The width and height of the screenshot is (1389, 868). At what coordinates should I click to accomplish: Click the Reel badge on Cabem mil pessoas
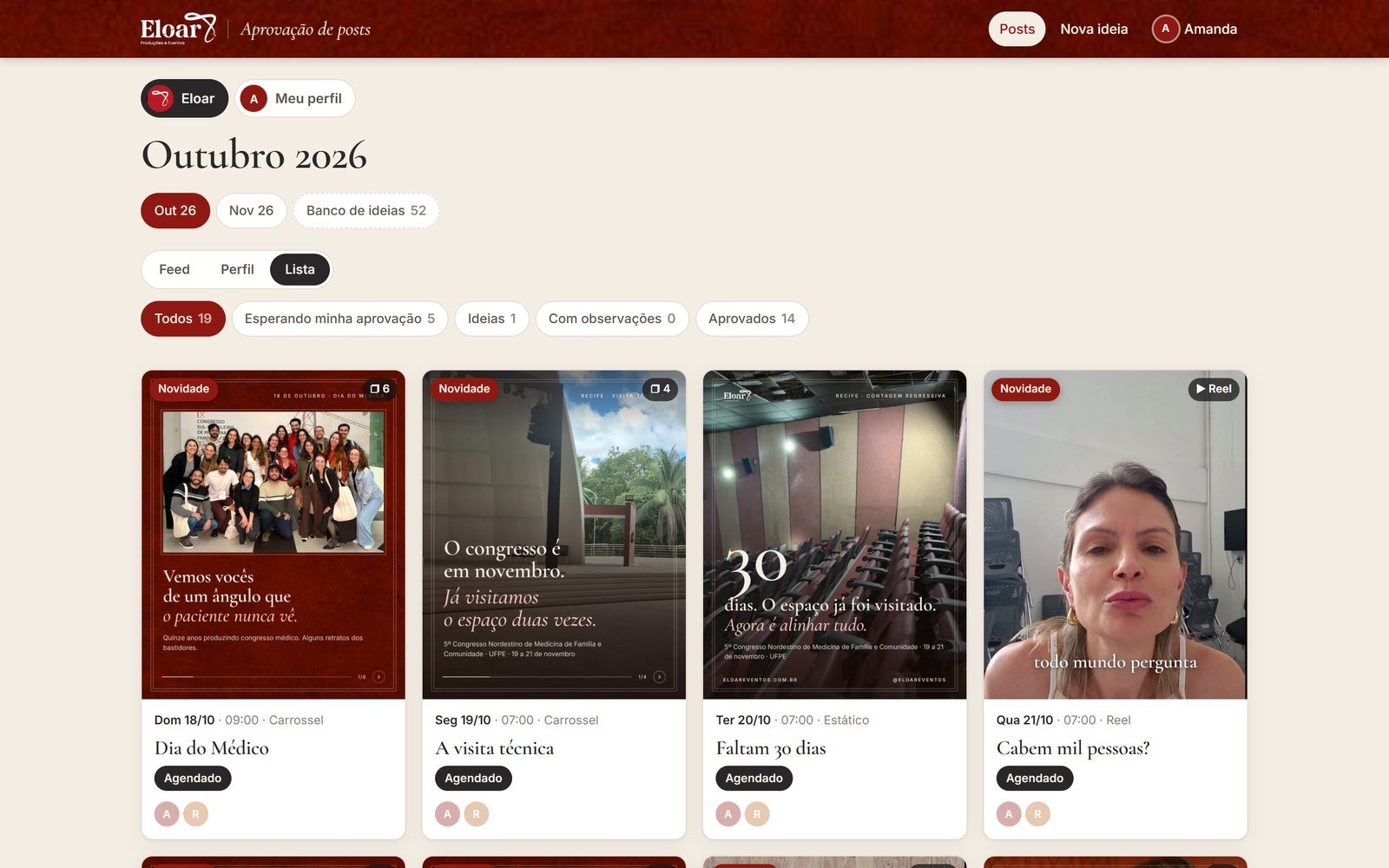pyautogui.click(x=1214, y=389)
